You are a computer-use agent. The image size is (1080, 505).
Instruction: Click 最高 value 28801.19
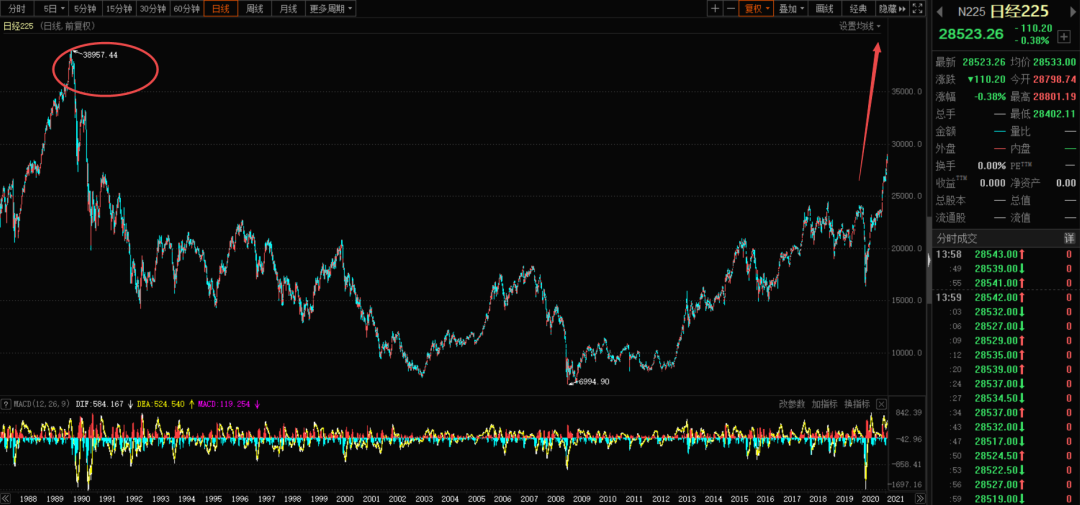coord(1054,96)
